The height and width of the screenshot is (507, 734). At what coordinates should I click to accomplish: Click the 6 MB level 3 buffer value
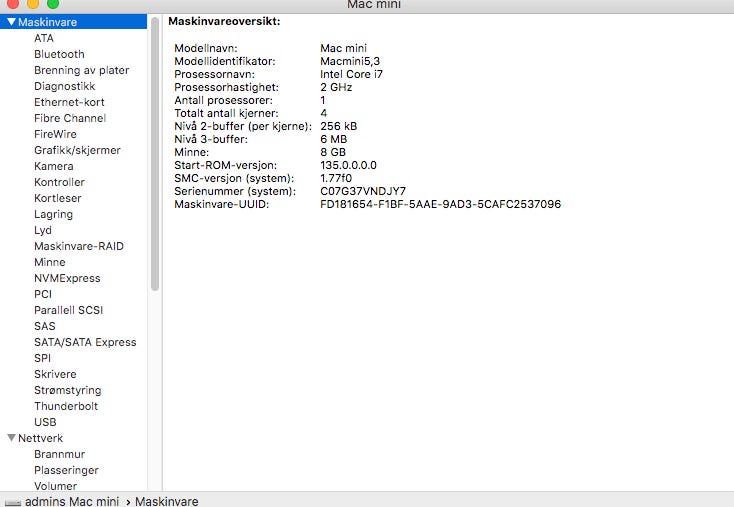click(x=333, y=139)
